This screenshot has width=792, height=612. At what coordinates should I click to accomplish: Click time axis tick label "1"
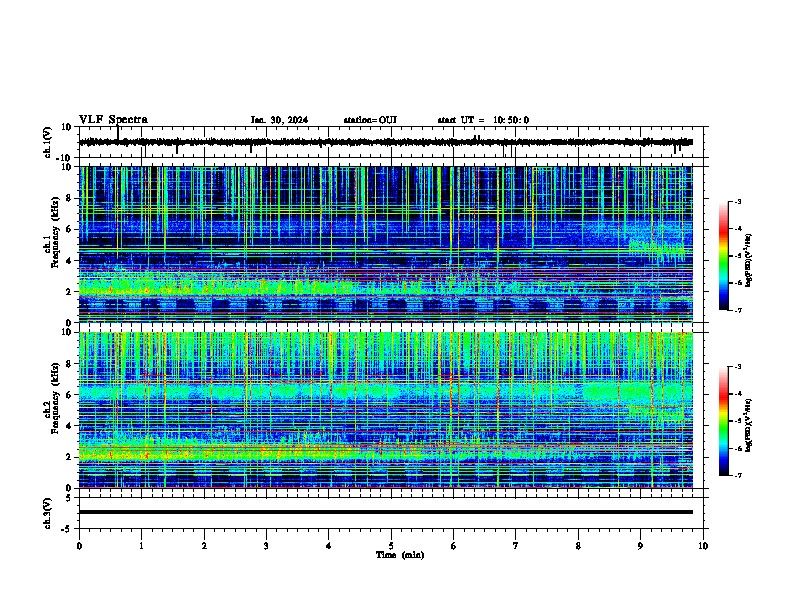pos(141,546)
